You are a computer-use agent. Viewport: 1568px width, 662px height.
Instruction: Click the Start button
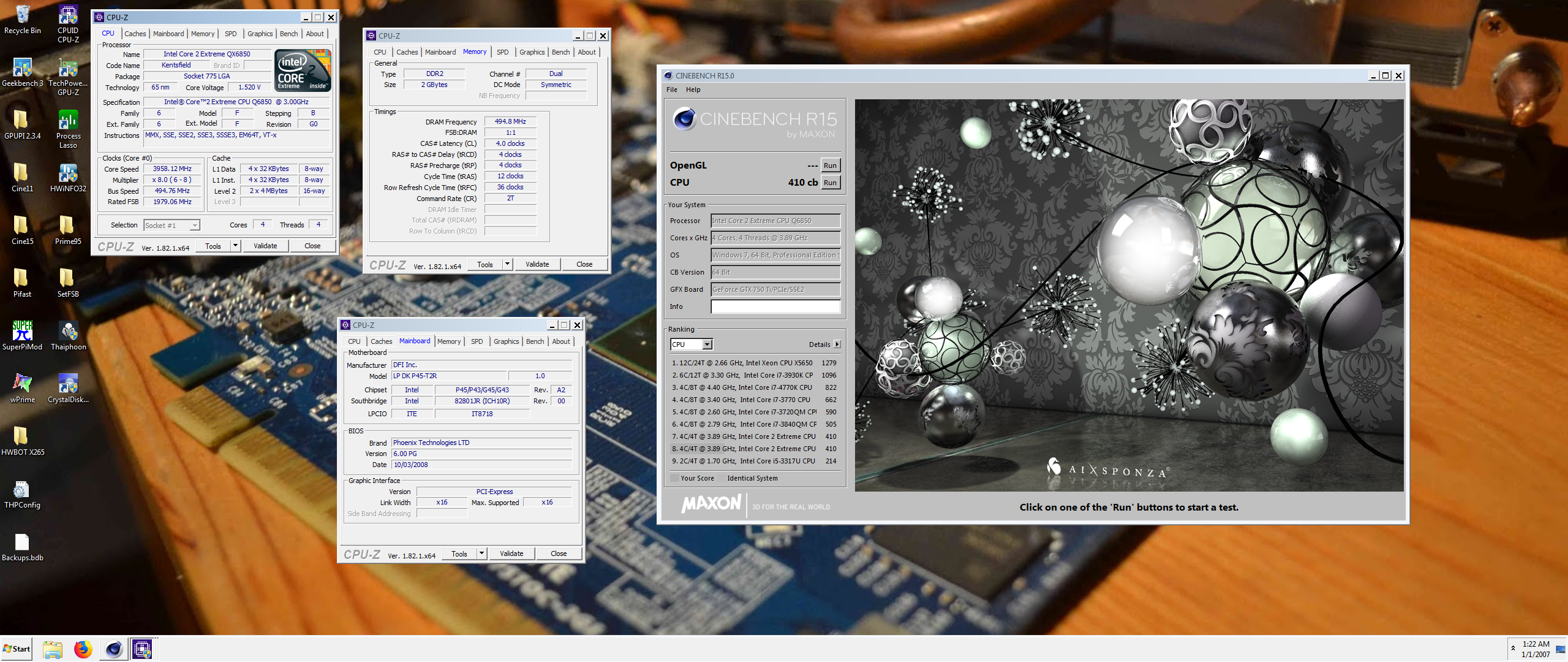tap(17, 649)
